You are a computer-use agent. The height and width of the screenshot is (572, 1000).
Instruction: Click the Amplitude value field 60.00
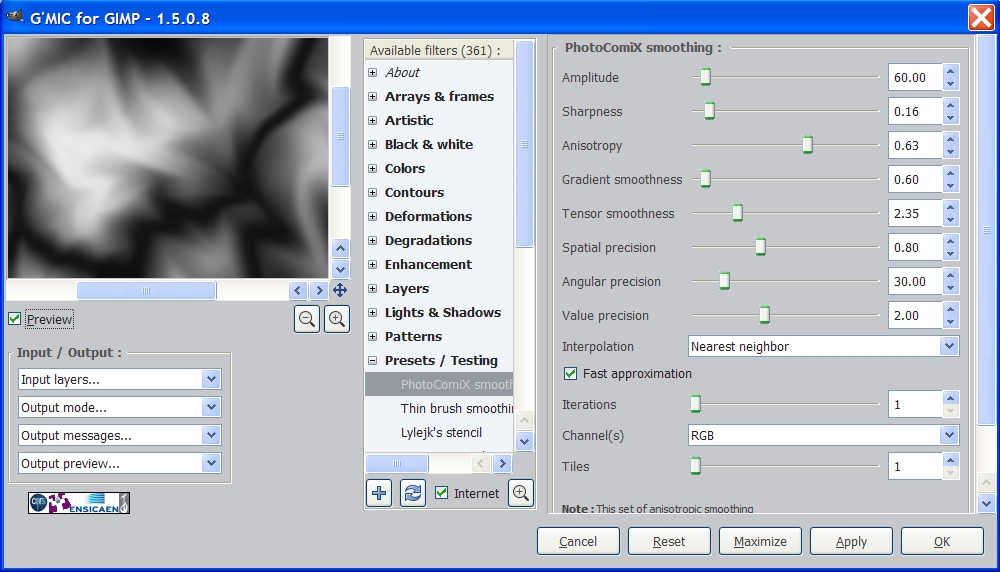pos(915,77)
